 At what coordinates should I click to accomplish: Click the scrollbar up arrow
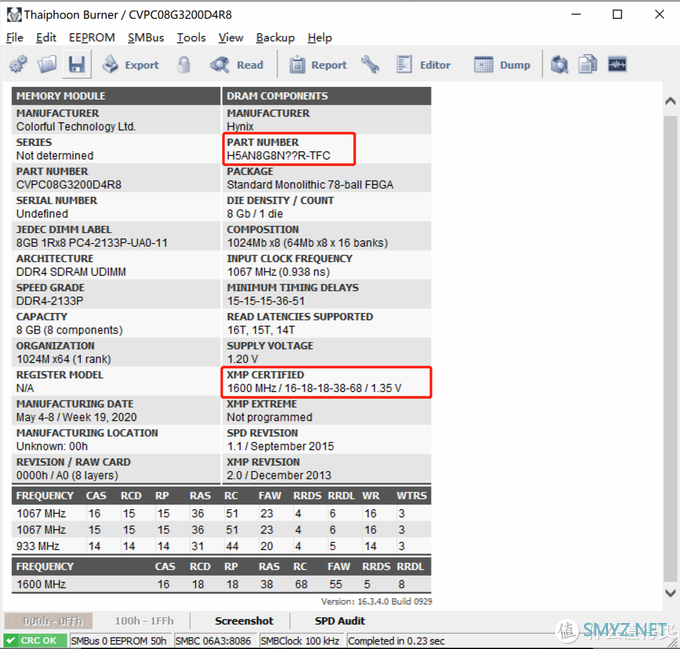click(670, 101)
